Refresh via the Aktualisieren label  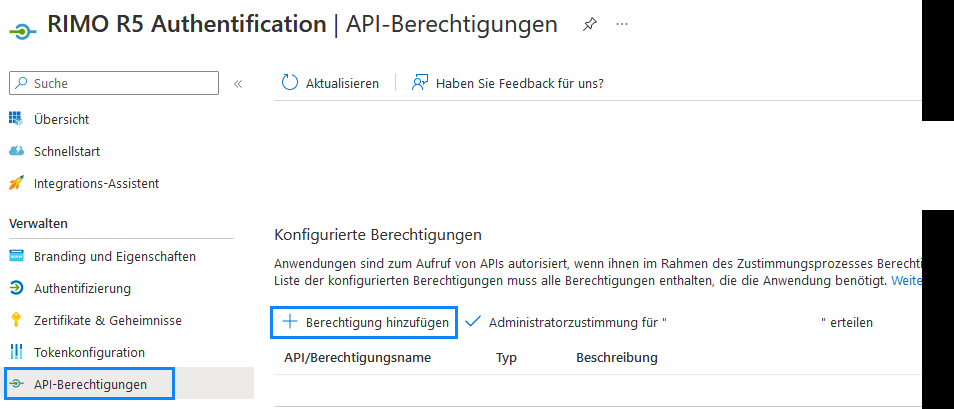tap(342, 83)
